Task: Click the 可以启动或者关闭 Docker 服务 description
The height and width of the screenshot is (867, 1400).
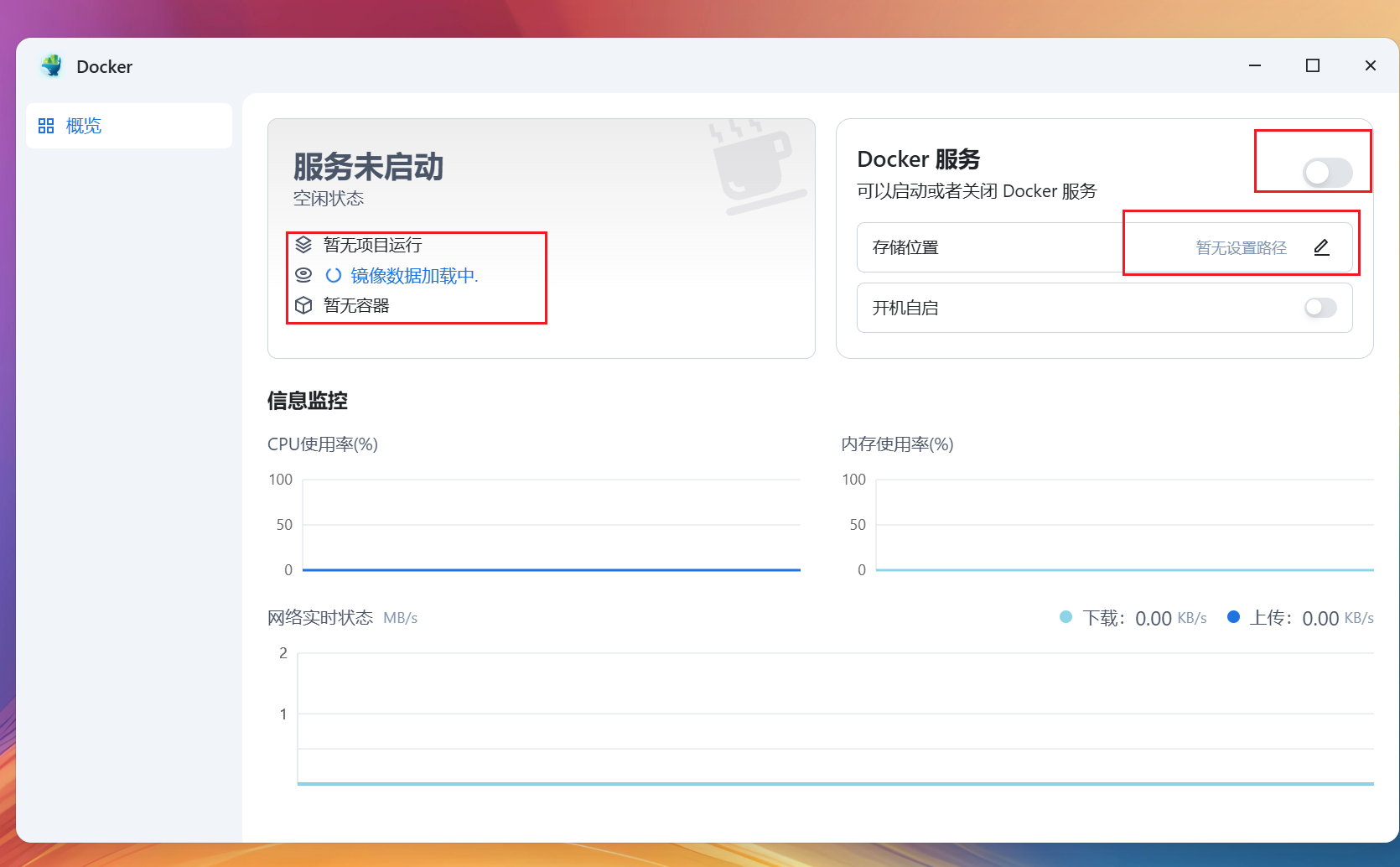Action: click(977, 191)
